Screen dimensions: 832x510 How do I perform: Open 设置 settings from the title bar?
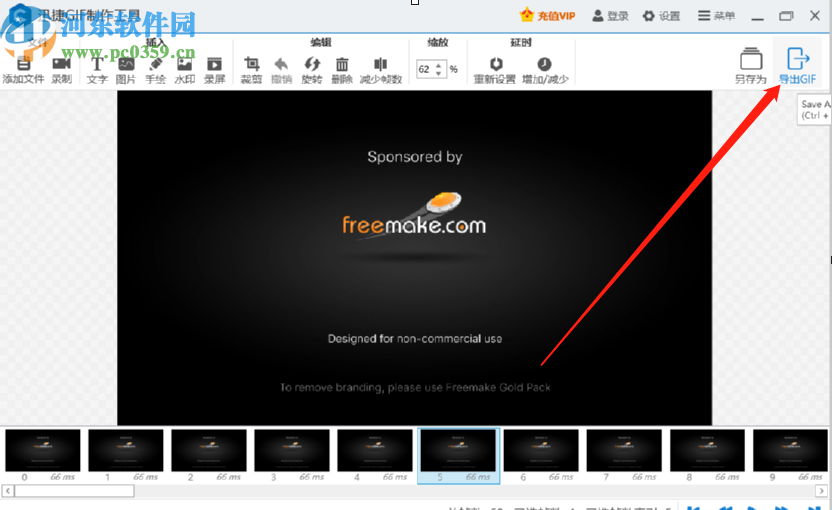pos(661,16)
